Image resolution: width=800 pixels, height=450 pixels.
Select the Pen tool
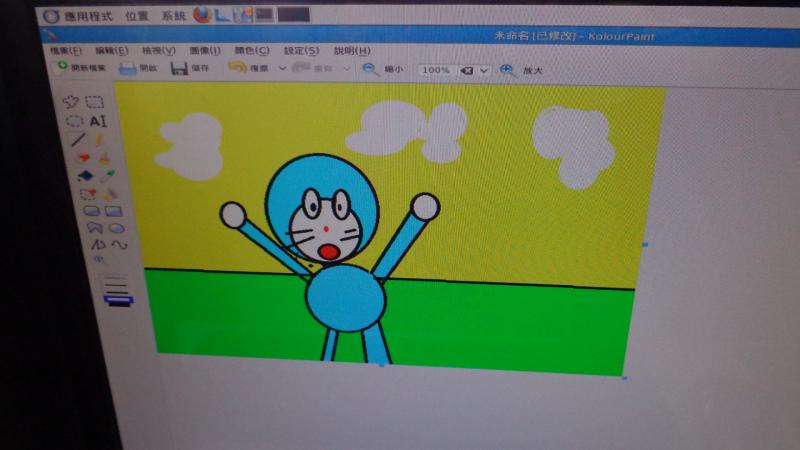[99, 139]
